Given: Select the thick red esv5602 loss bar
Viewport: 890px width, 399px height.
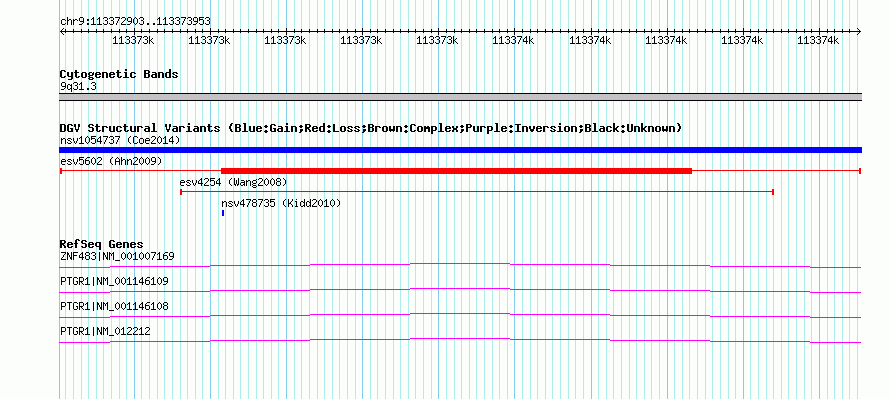Looking at the screenshot, I should click(456, 171).
